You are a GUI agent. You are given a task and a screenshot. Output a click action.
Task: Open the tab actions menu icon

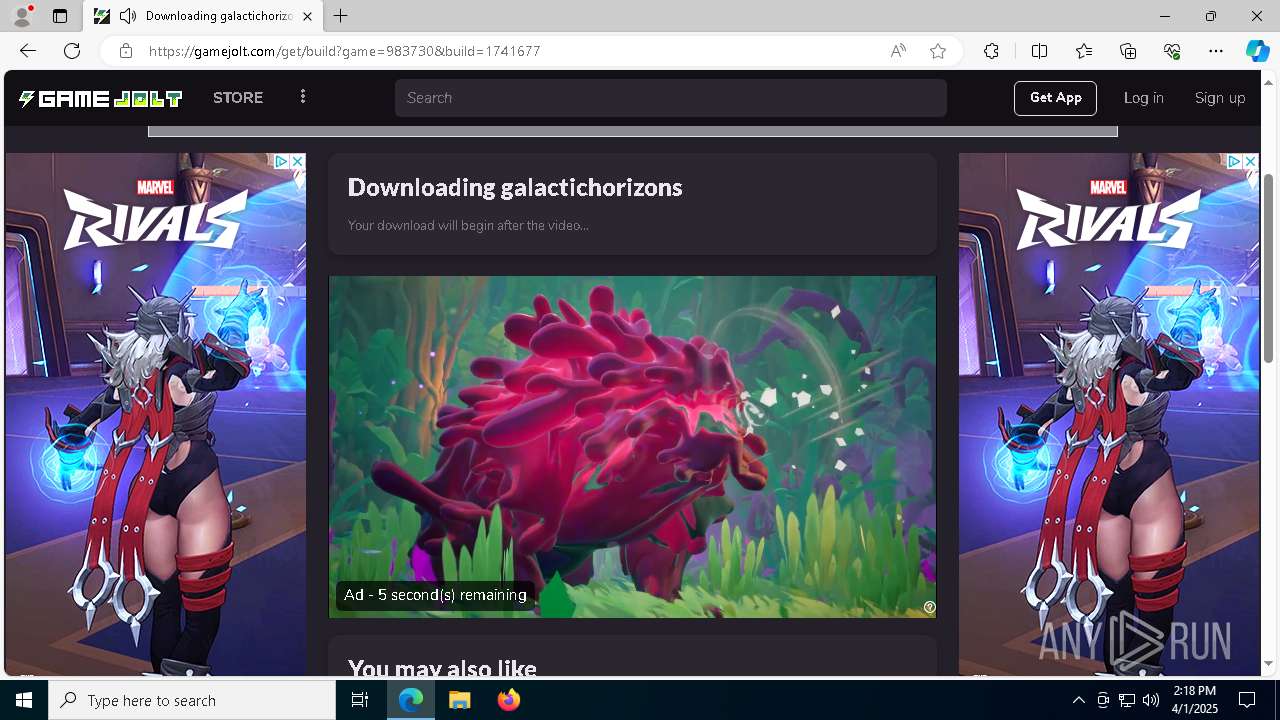tap(60, 16)
